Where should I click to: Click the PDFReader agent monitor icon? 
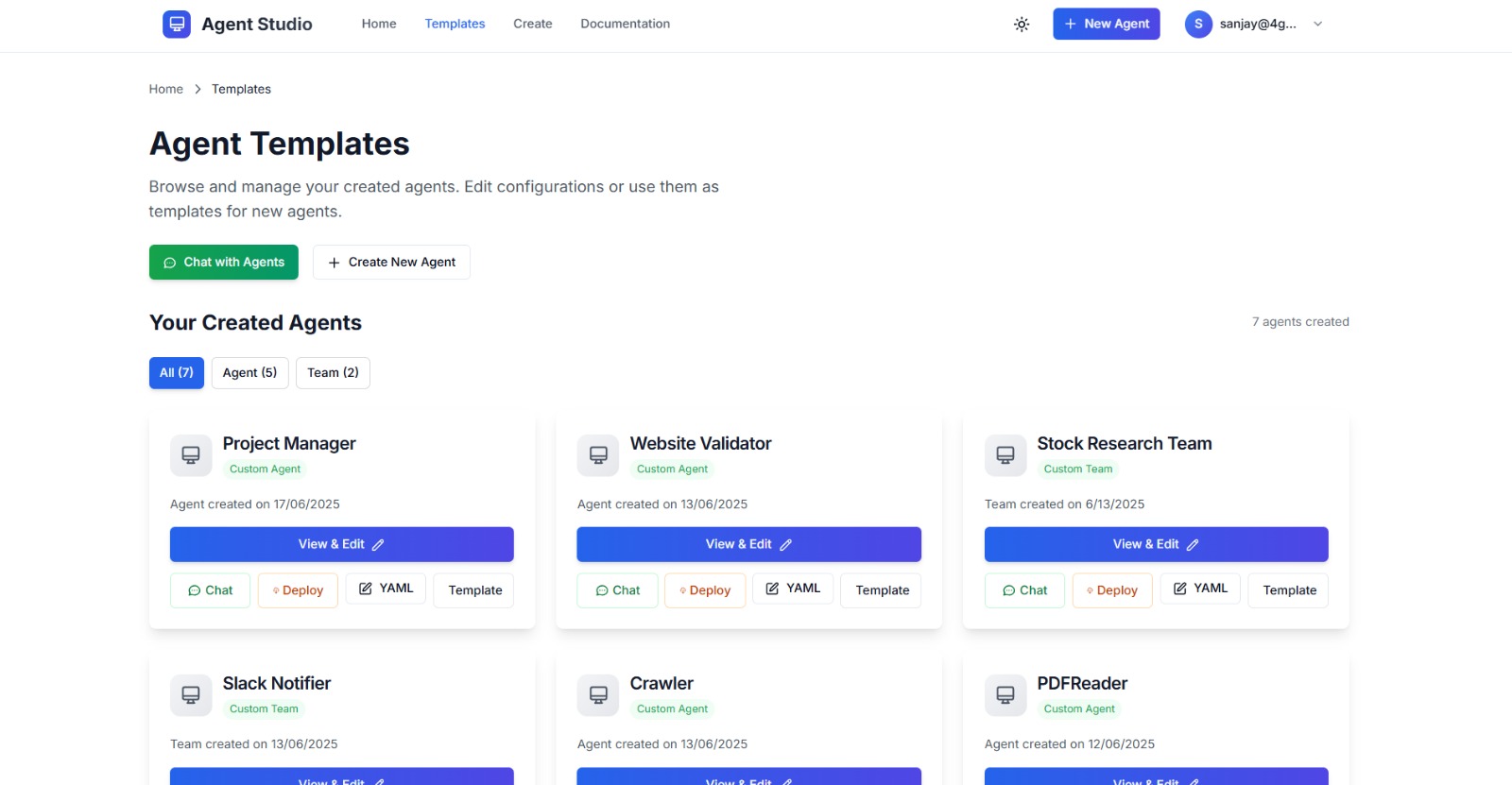pos(1005,695)
